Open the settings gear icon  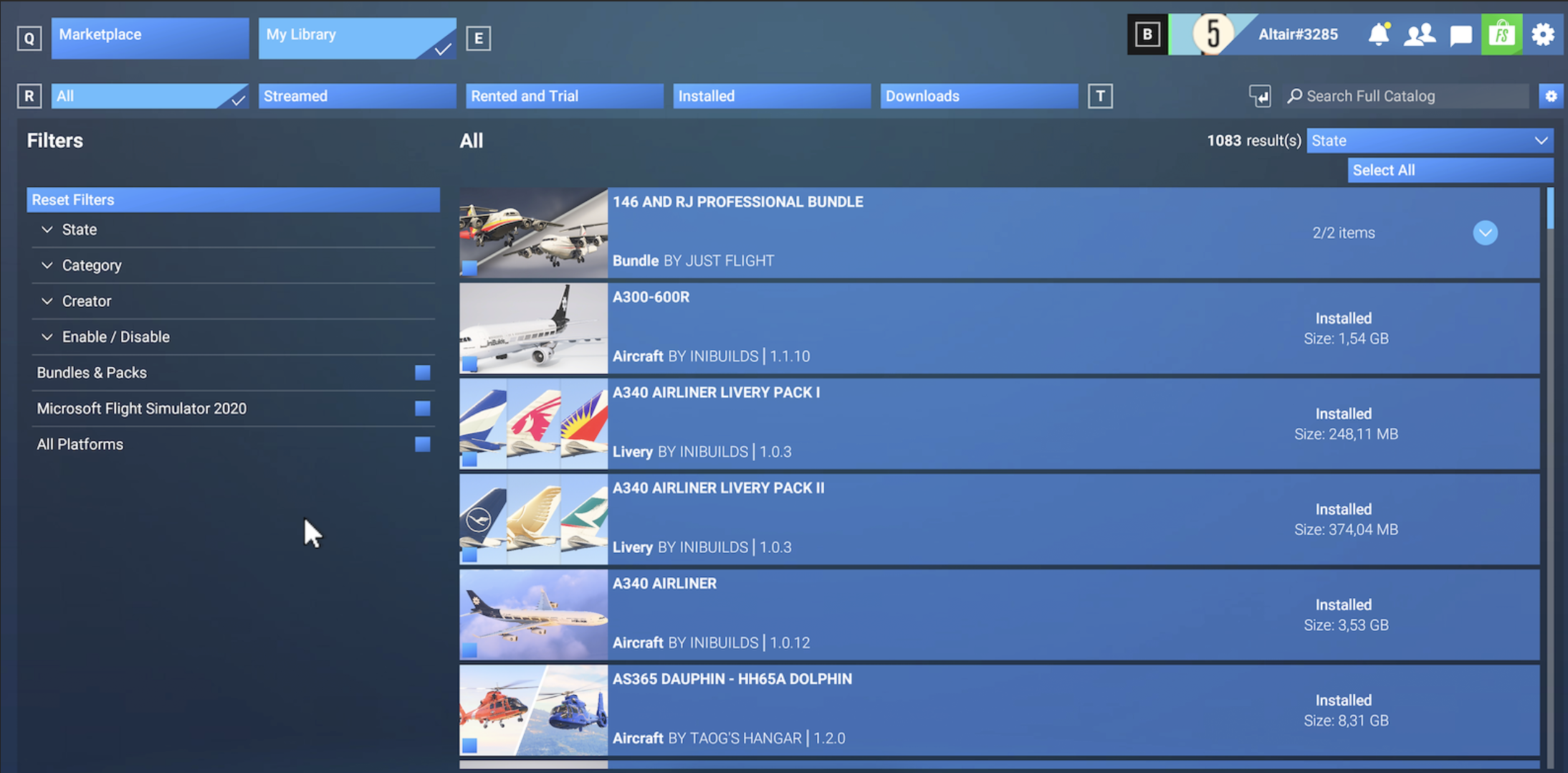click(1543, 34)
